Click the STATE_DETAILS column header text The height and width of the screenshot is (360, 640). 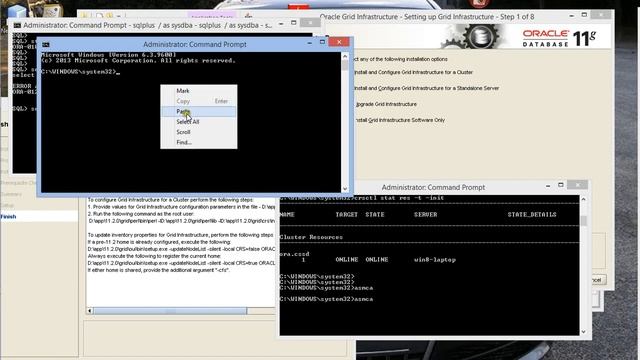pyautogui.click(x=532, y=215)
